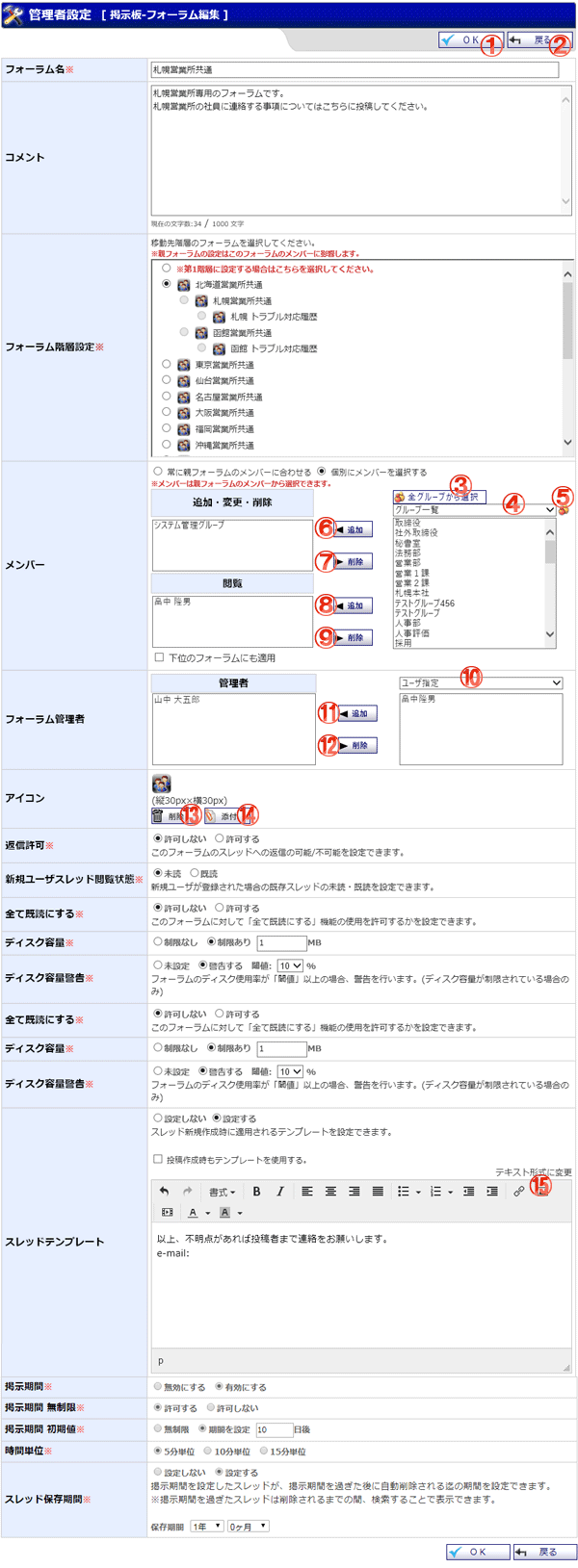Justify the template text
The width and height of the screenshot is (578, 1568).
377,1192
